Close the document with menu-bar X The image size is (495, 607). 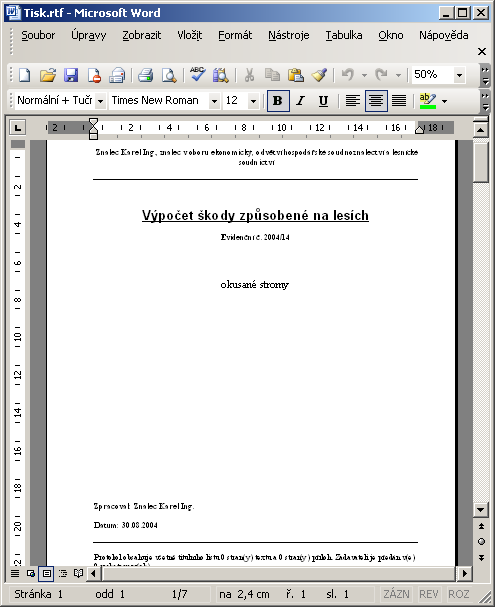coord(481,51)
